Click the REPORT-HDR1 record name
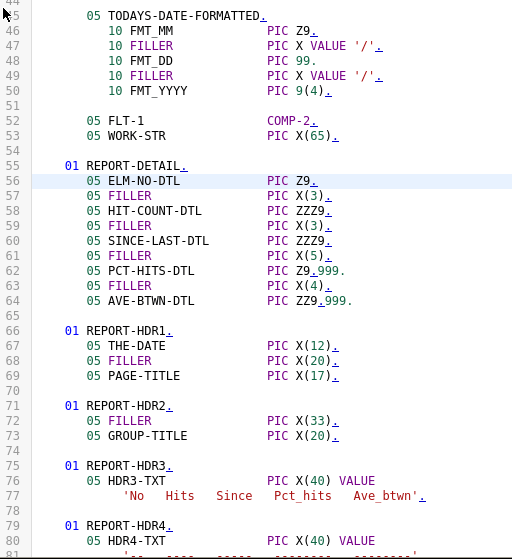Viewport: 512px width, 559px height. (126, 331)
